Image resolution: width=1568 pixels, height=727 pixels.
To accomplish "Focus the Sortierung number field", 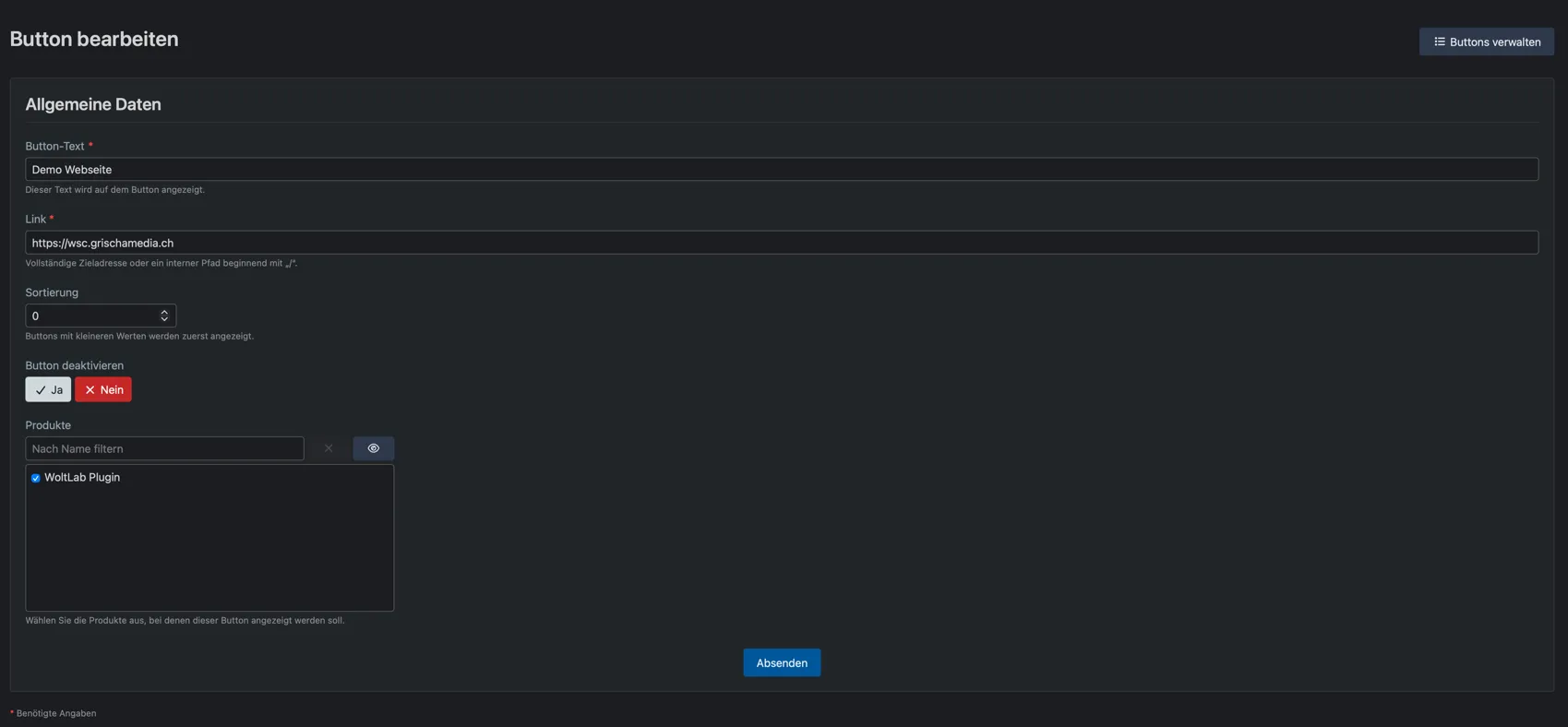I will click(x=101, y=316).
